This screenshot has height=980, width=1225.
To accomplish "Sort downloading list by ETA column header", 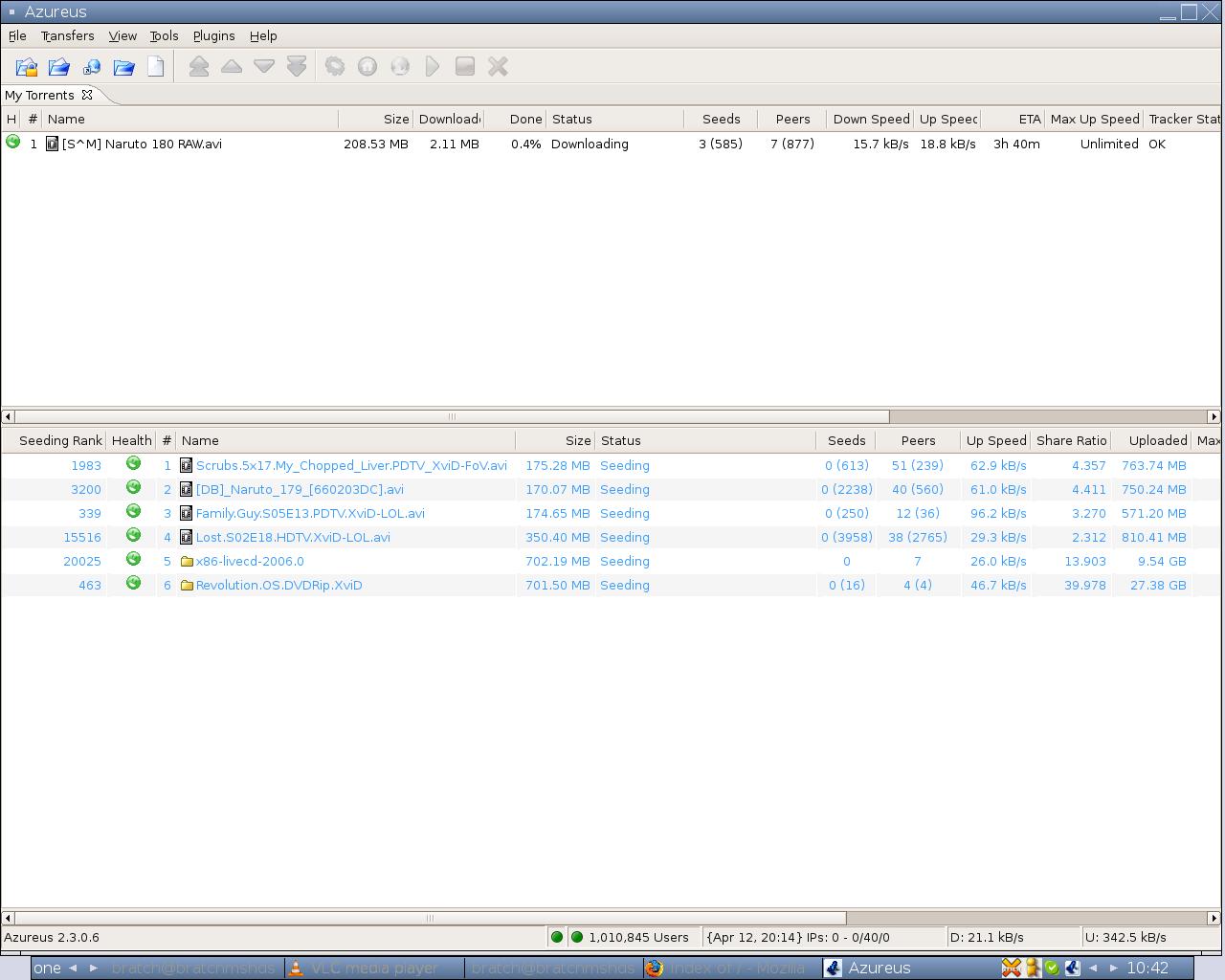I will (x=1013, y=119).
